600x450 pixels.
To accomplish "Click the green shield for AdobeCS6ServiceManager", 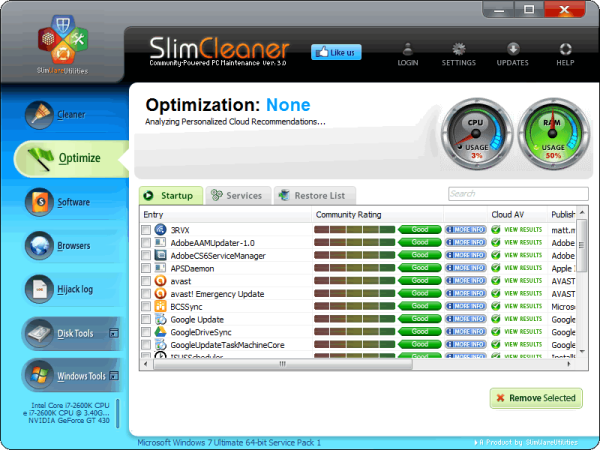I will tap(496, 255).
